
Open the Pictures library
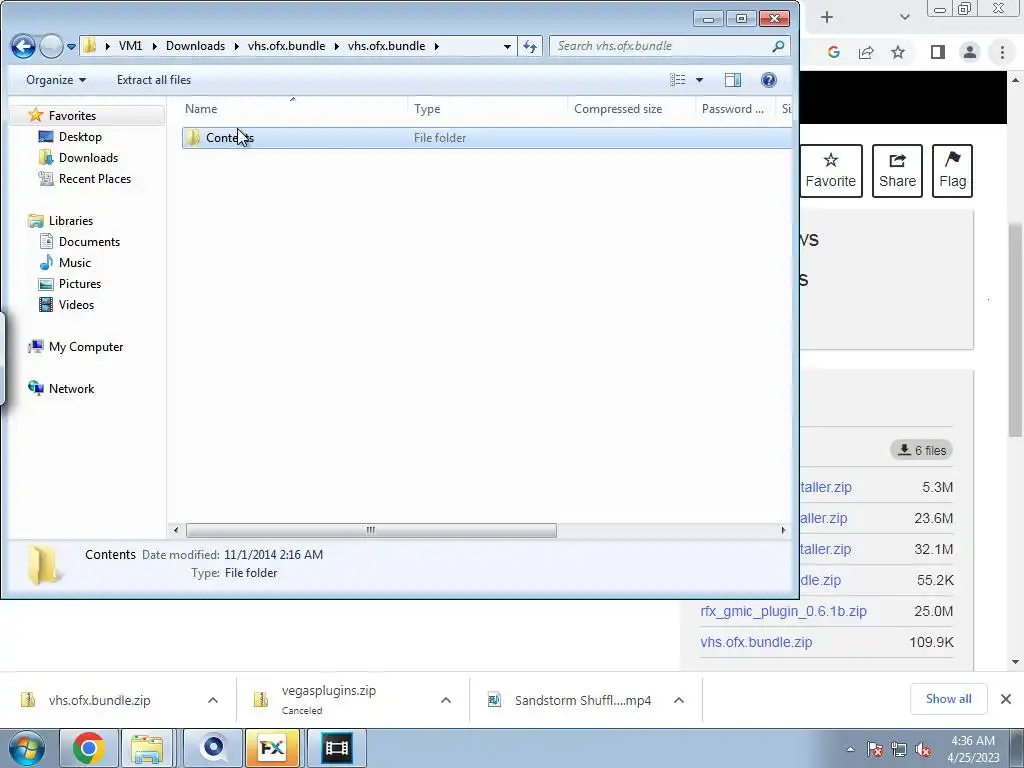point(80,283)
